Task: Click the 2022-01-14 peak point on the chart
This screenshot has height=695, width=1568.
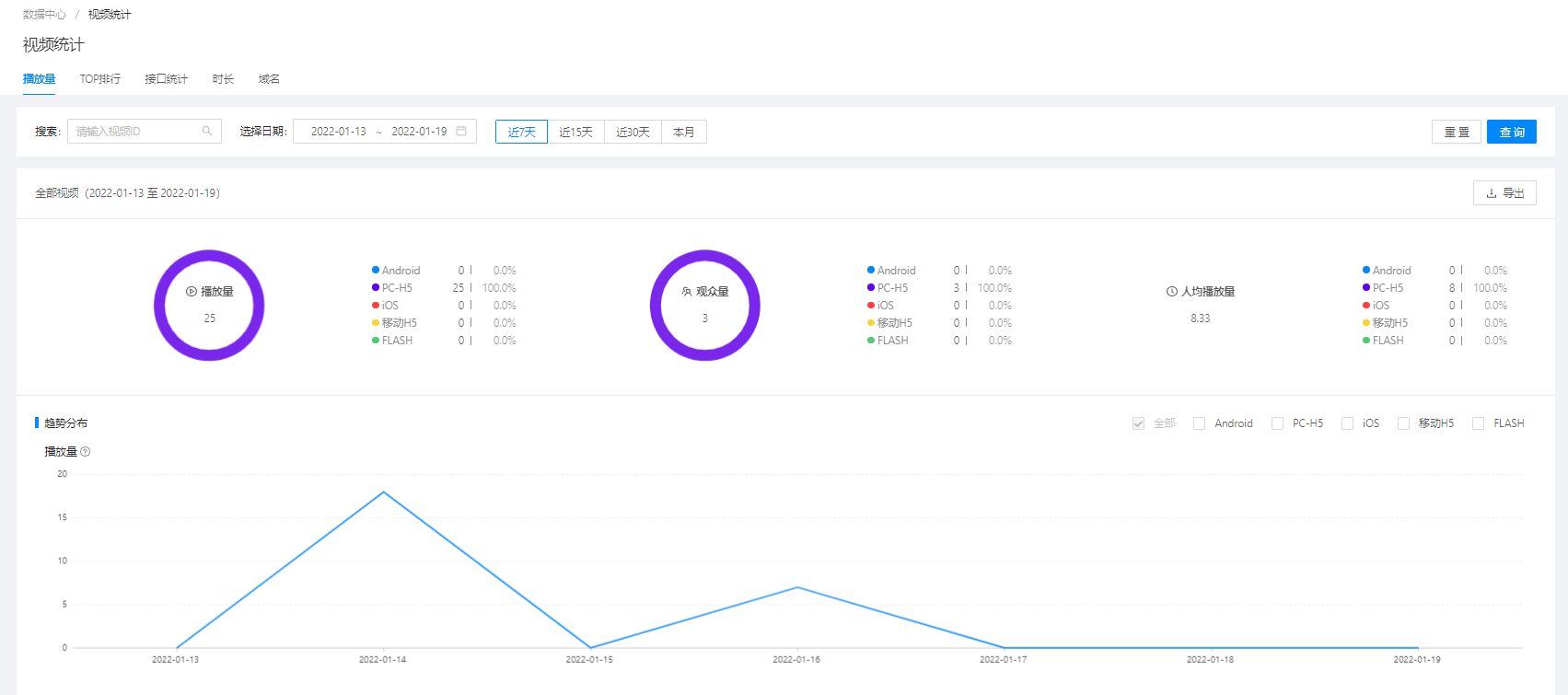Action: [383, 492]
